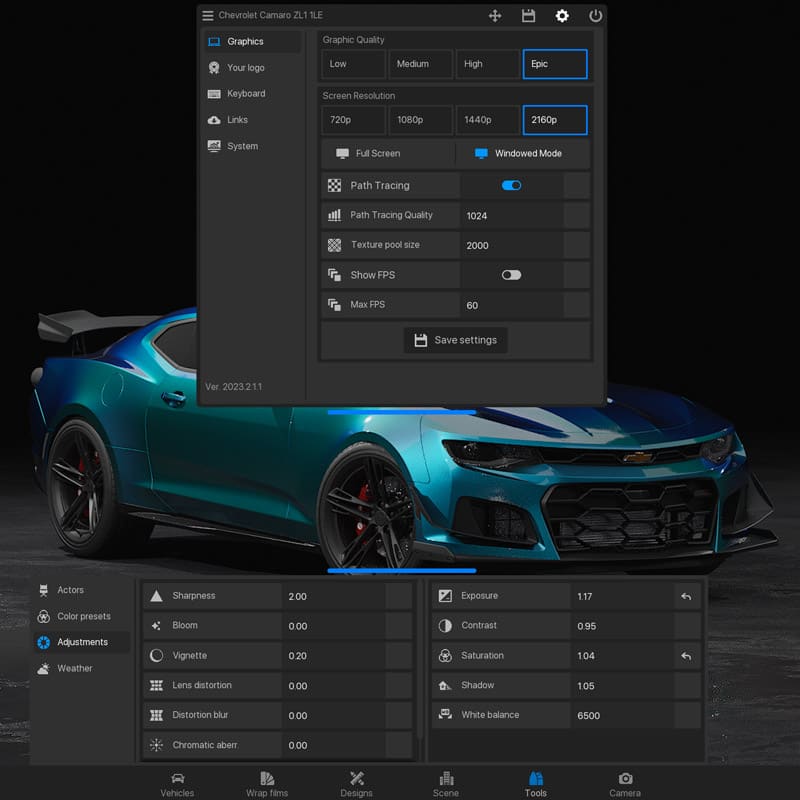Edit the Vignette value 0.20
This screenshot has width=800, height=800.
pos(334,656)
